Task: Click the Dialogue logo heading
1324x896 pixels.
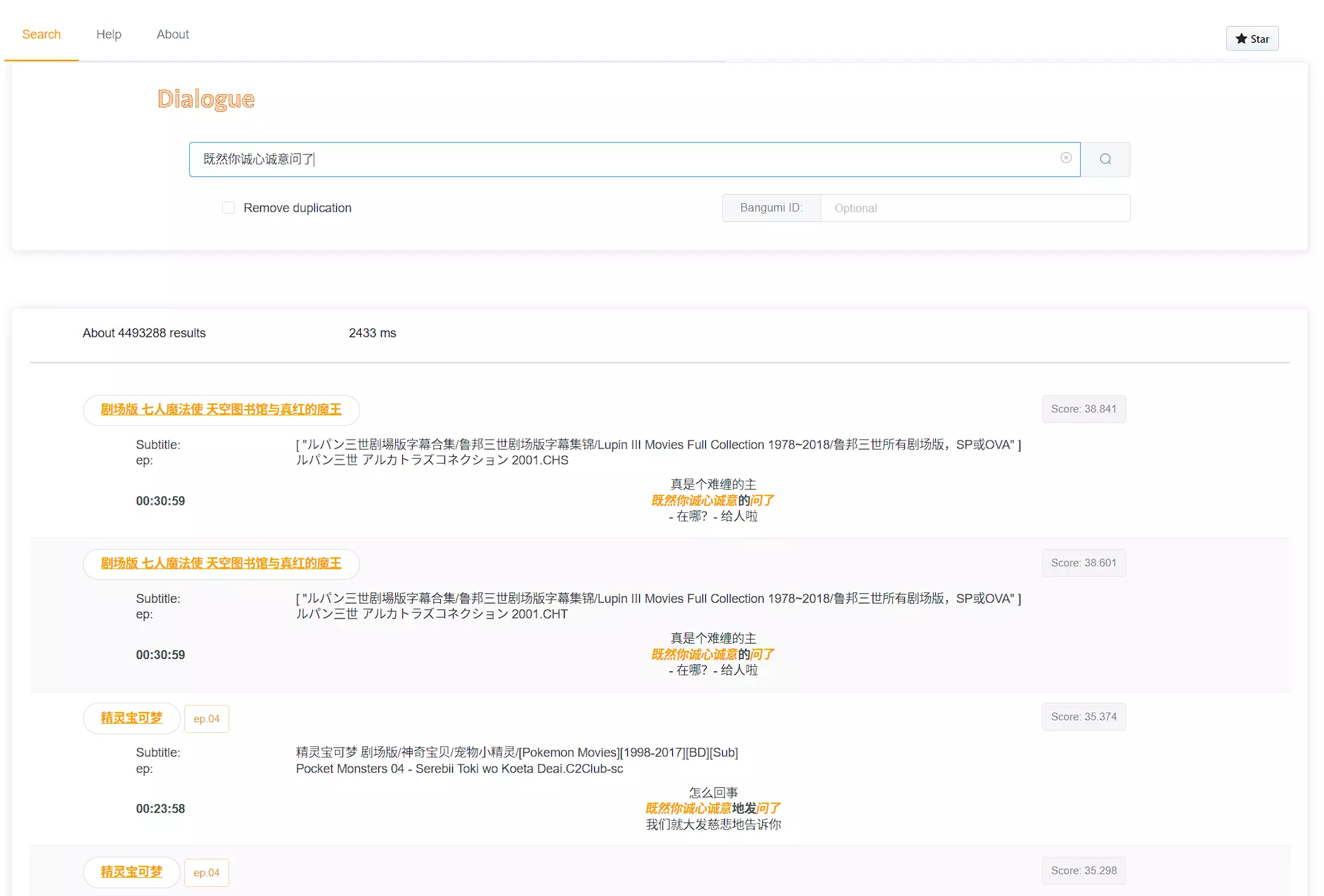Action: [206, 99]
